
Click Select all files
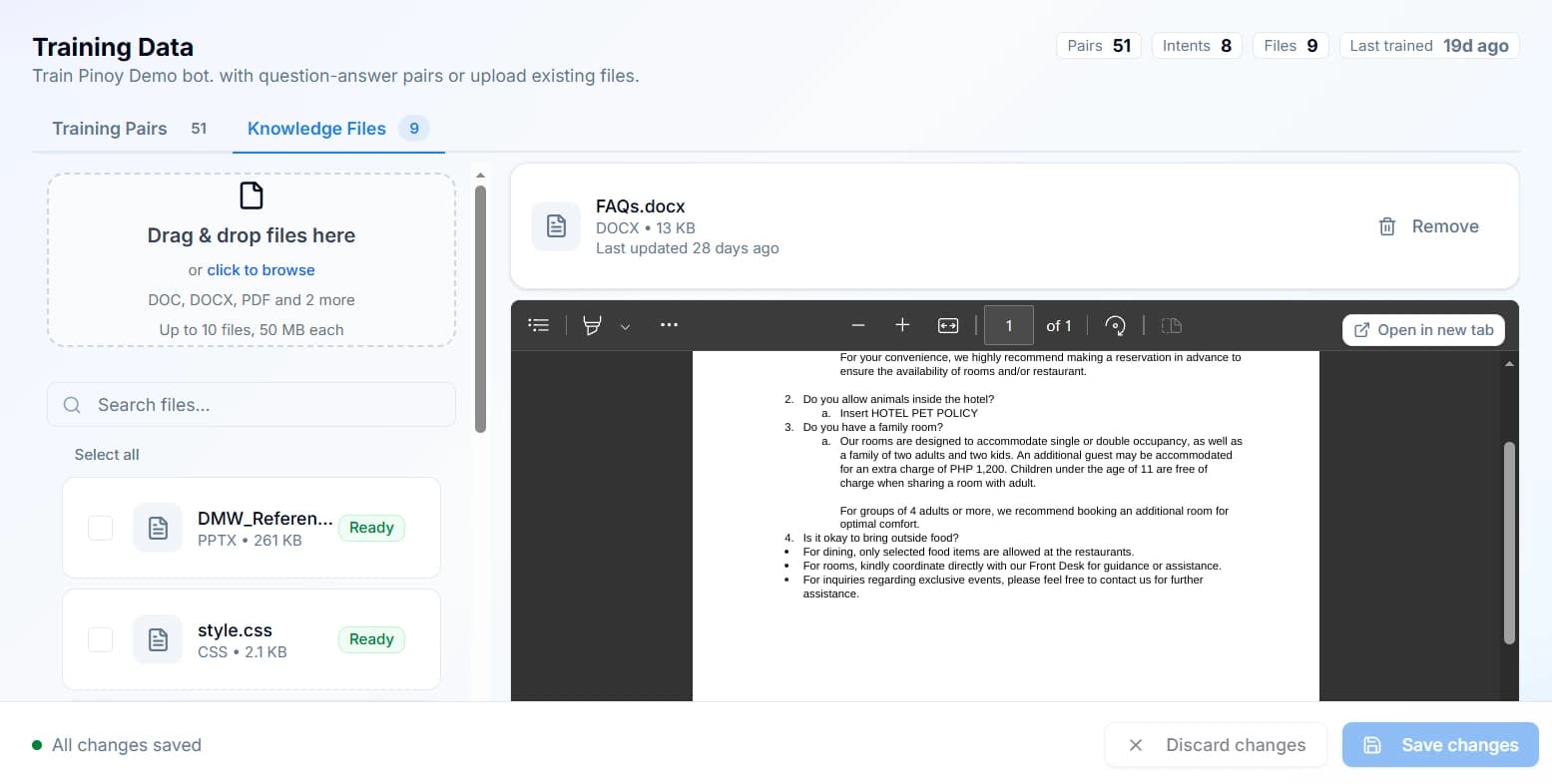[107, 455]
